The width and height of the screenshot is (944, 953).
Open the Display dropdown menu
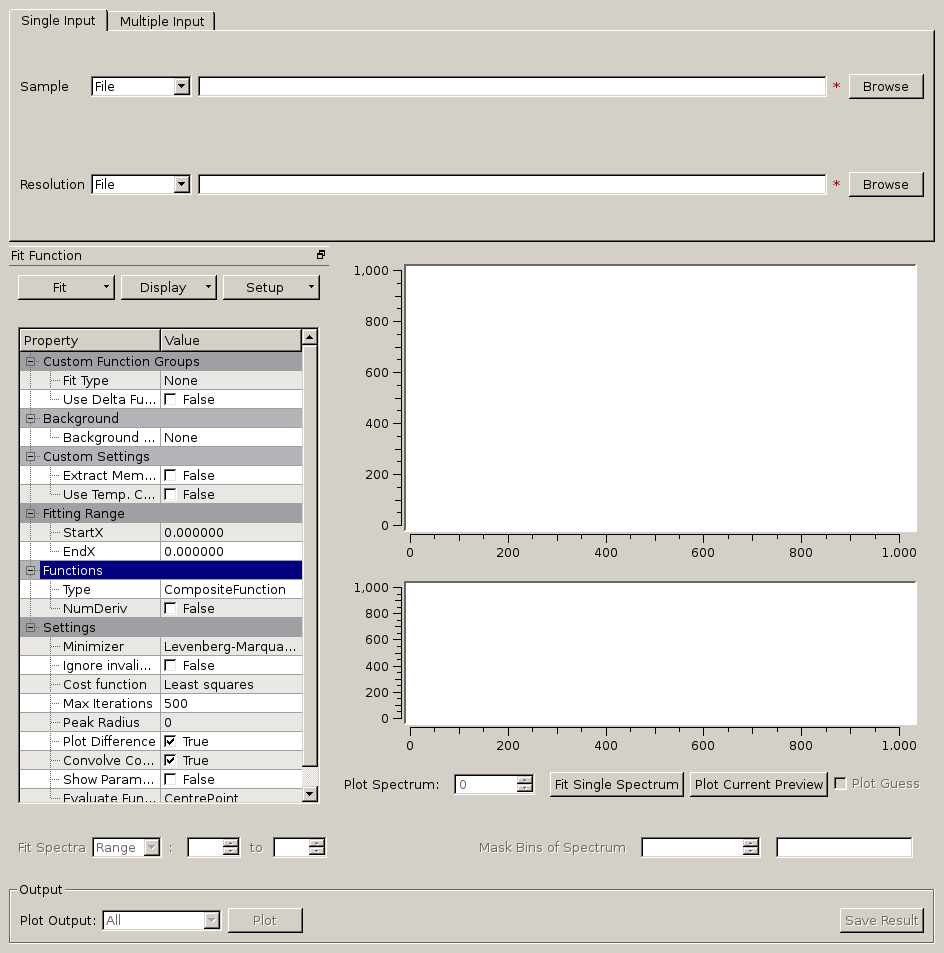point(168,288)
